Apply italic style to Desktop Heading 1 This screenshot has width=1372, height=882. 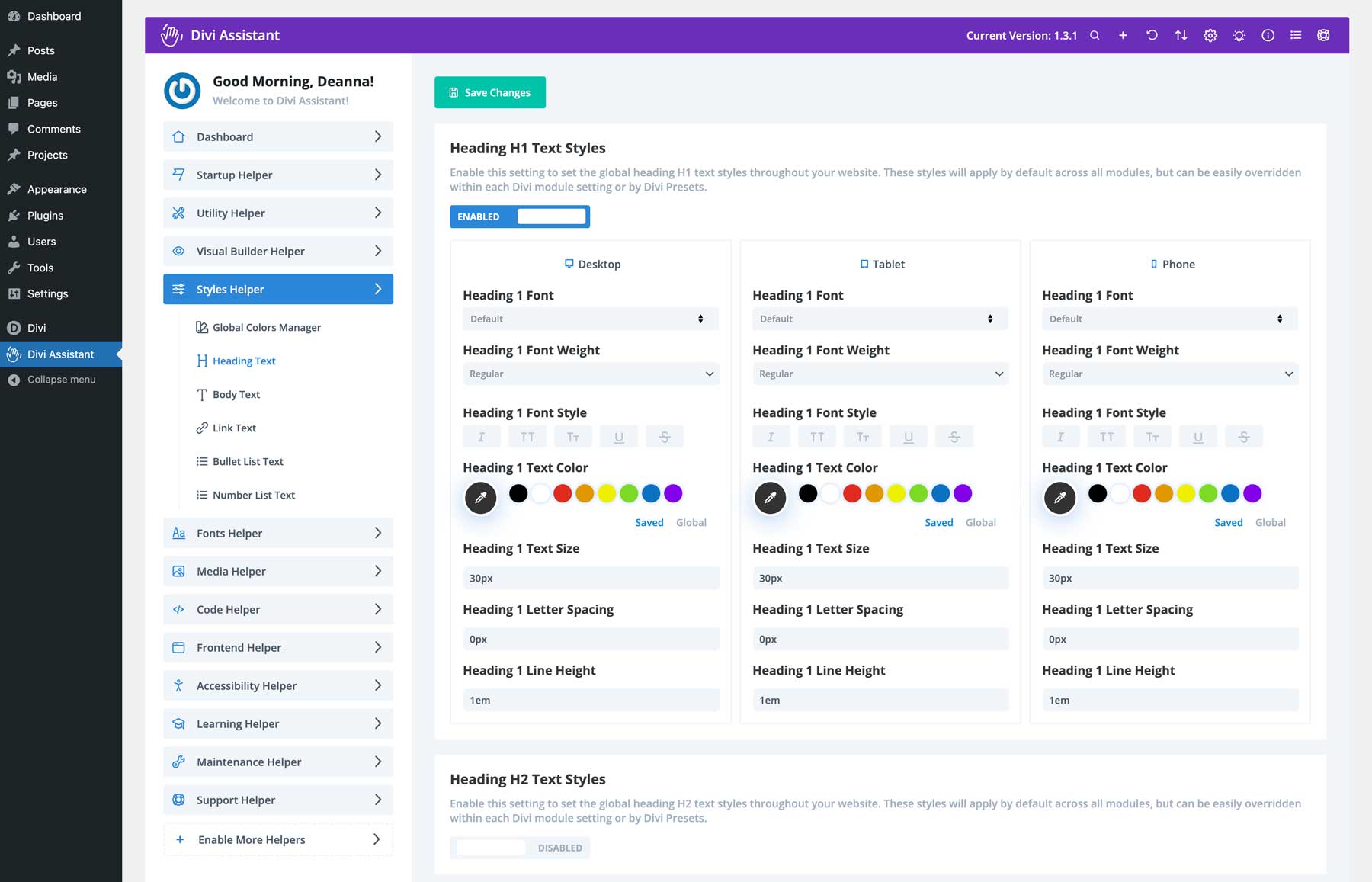(x=481, y=436)
